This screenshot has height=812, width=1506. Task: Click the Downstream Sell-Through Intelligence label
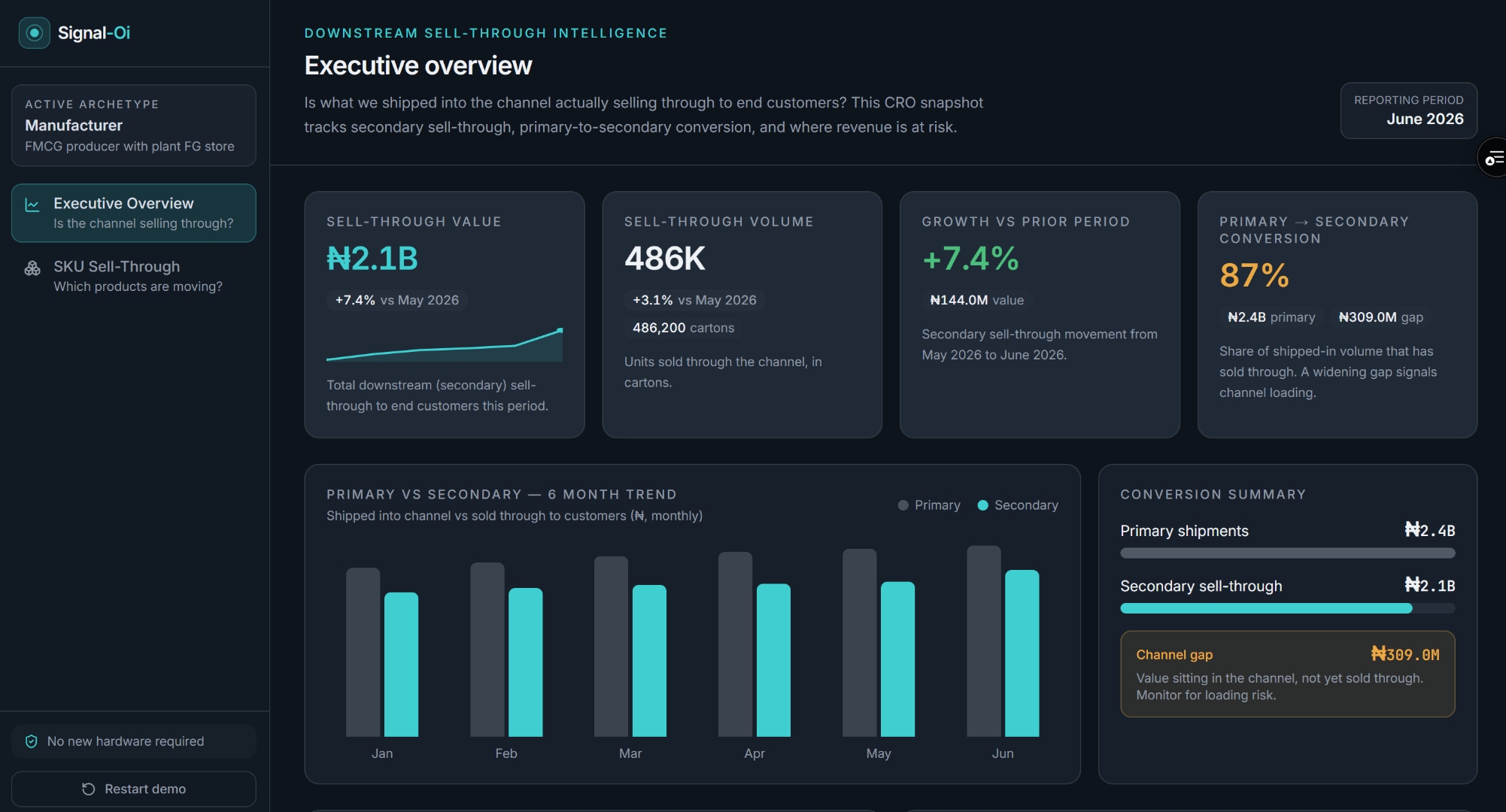[486, 33]
